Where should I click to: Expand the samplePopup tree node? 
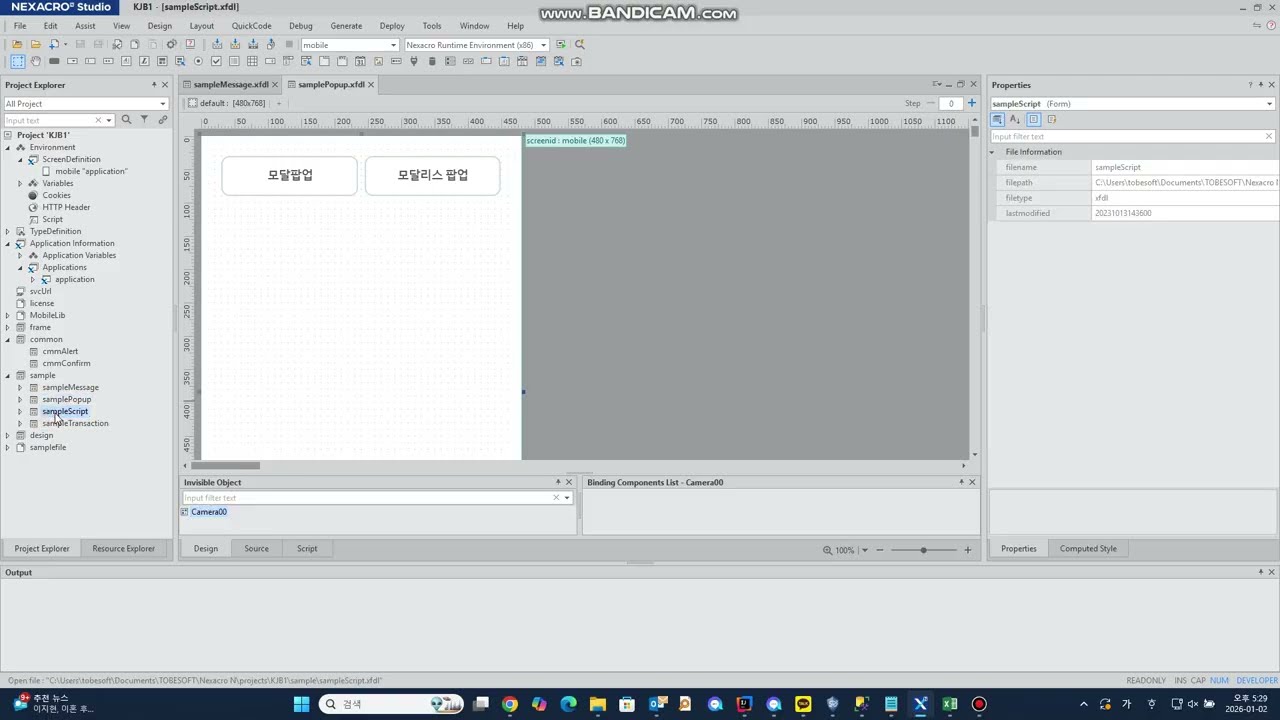click(20, 399)
